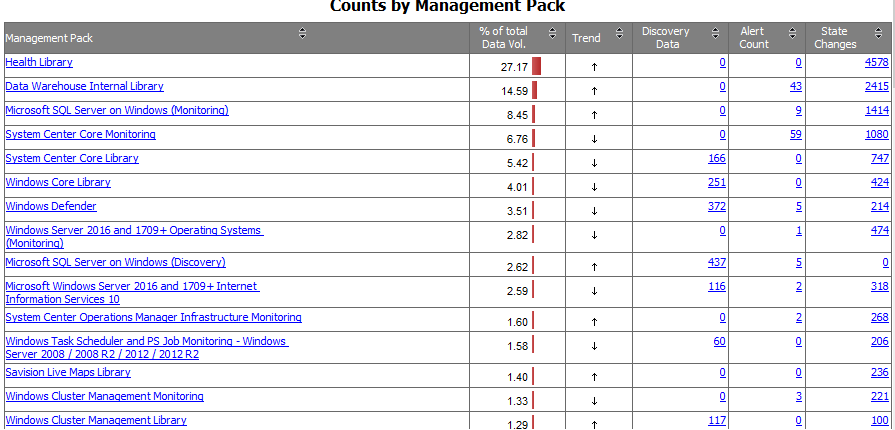Image resolution: width=895 pixels, height=430 pixels.
Task: Click IIS 10 discovery data 116
Action: [x=716, y=286]
